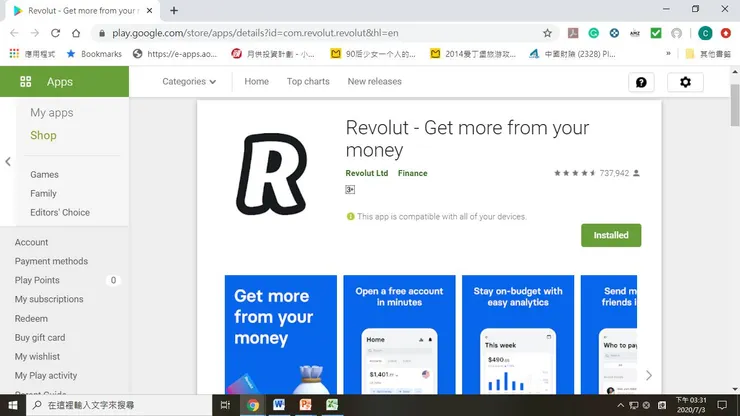Open the Finance category link
The height and width of the screenshot is (416, 740).
412,173
